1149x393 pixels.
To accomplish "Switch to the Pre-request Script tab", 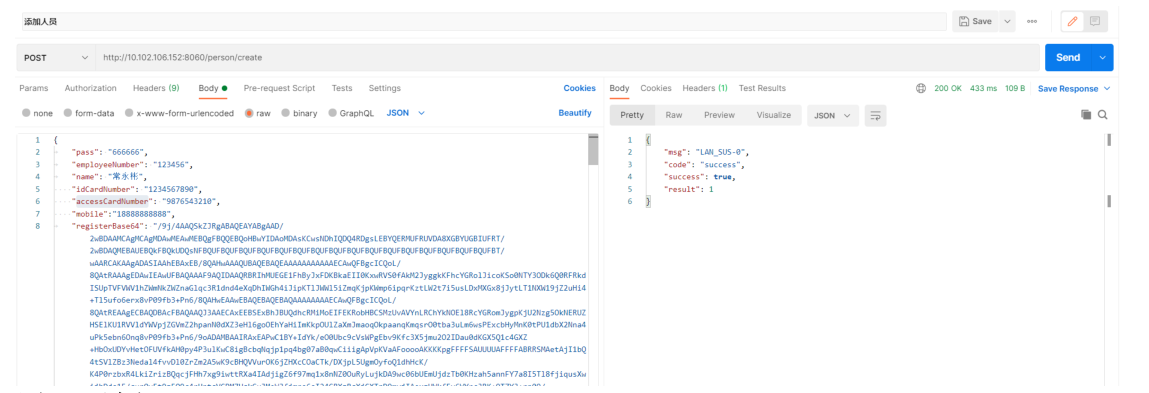I will [x=279, y=88].
